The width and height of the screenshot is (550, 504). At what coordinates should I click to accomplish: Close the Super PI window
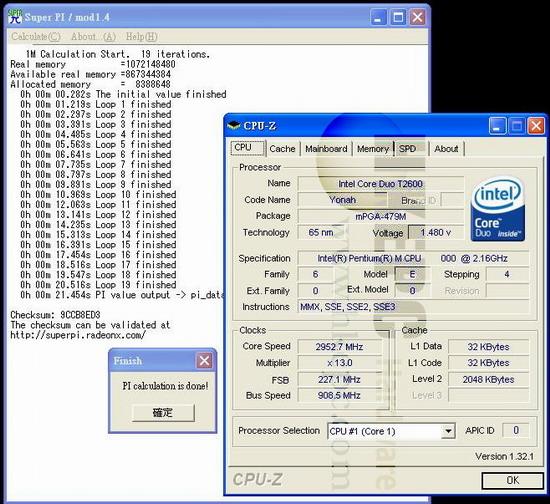pyautogui.click(x=417, y=17)
